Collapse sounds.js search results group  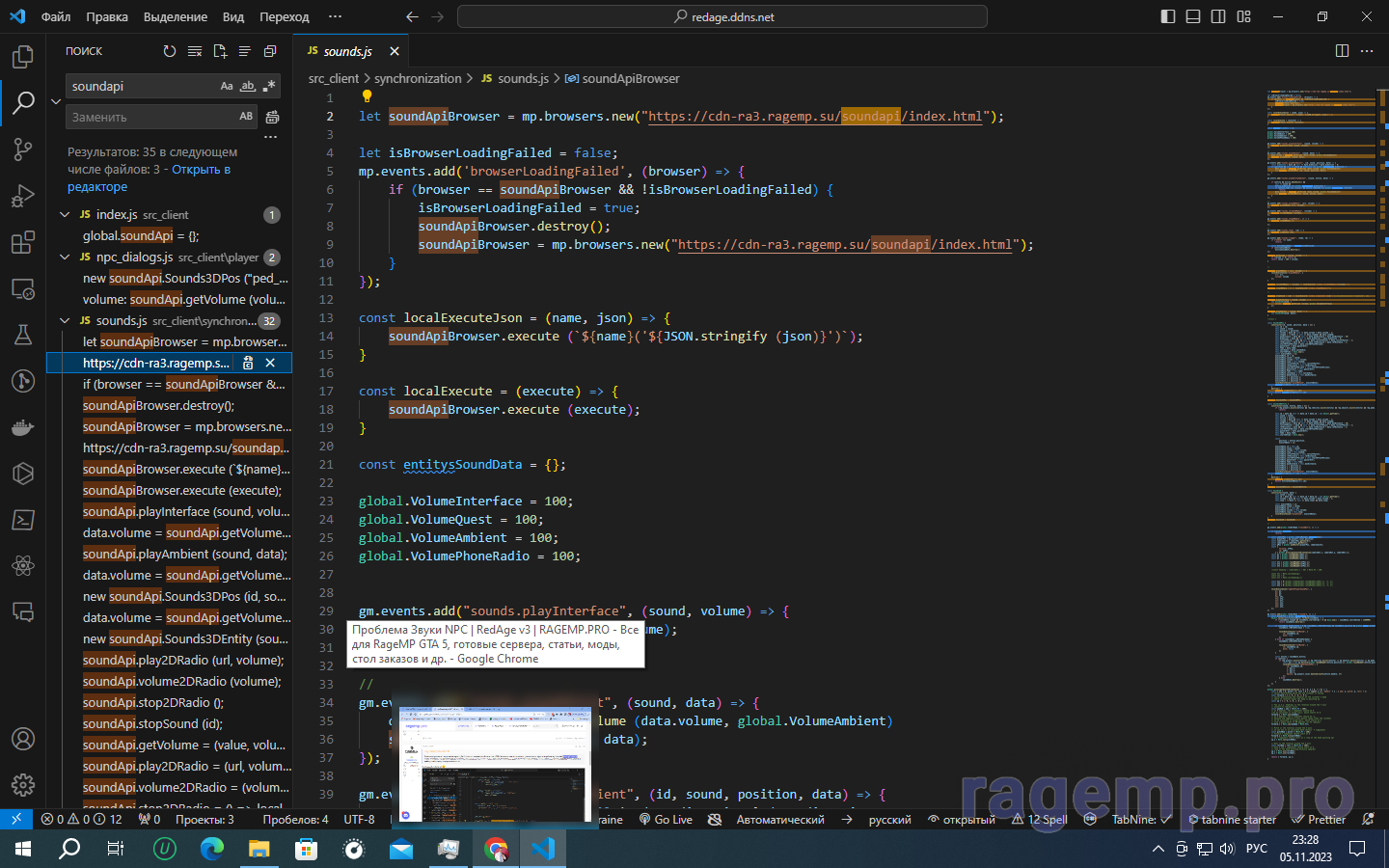[65, 320]
